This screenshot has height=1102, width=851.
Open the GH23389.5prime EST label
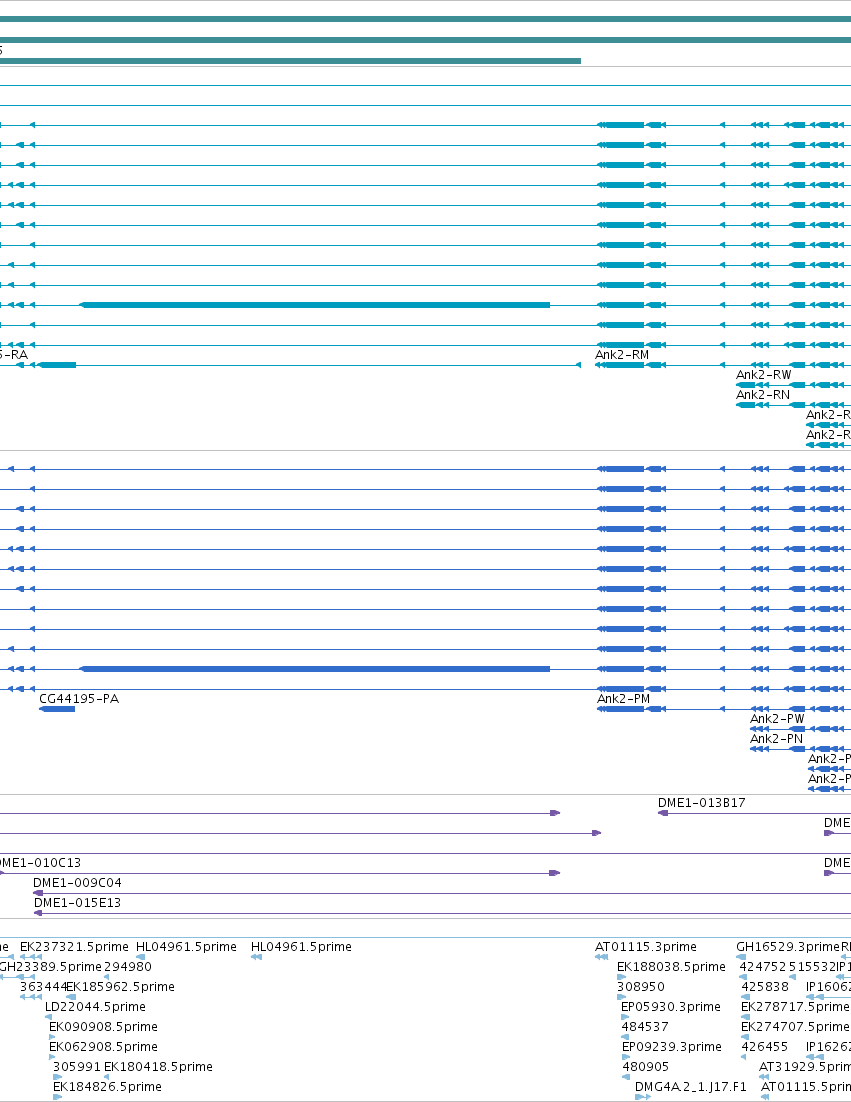[x=50, y=966]
